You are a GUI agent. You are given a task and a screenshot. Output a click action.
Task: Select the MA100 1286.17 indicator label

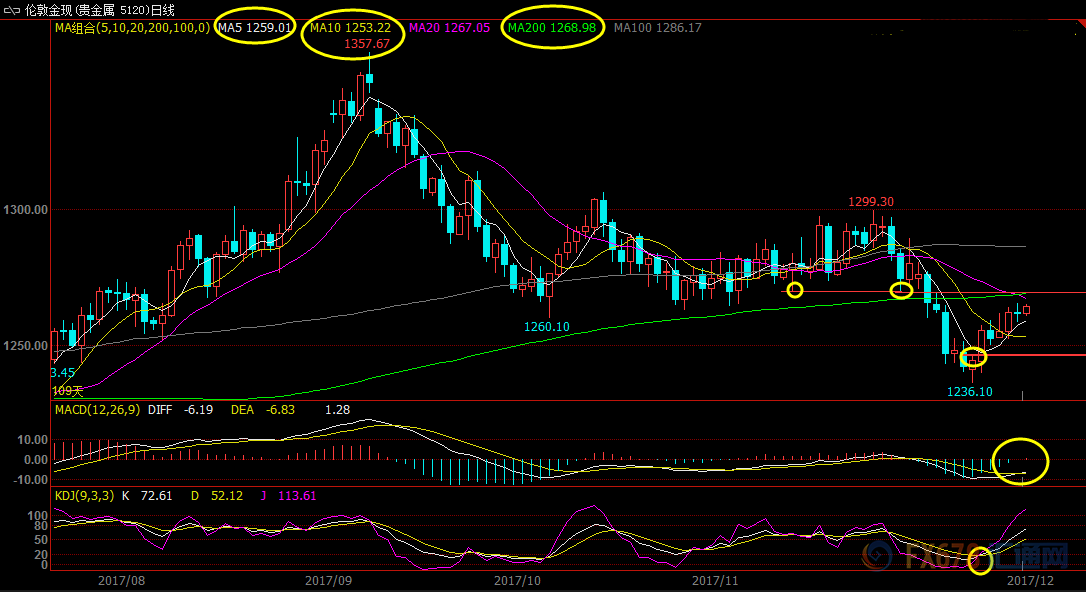658,28
